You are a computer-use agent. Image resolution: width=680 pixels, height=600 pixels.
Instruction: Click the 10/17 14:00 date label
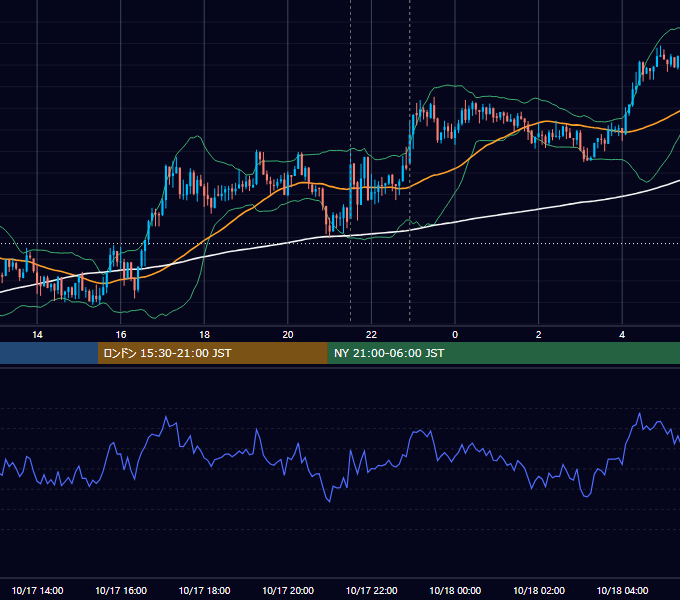pyautogui.click(x=37, y=590)
